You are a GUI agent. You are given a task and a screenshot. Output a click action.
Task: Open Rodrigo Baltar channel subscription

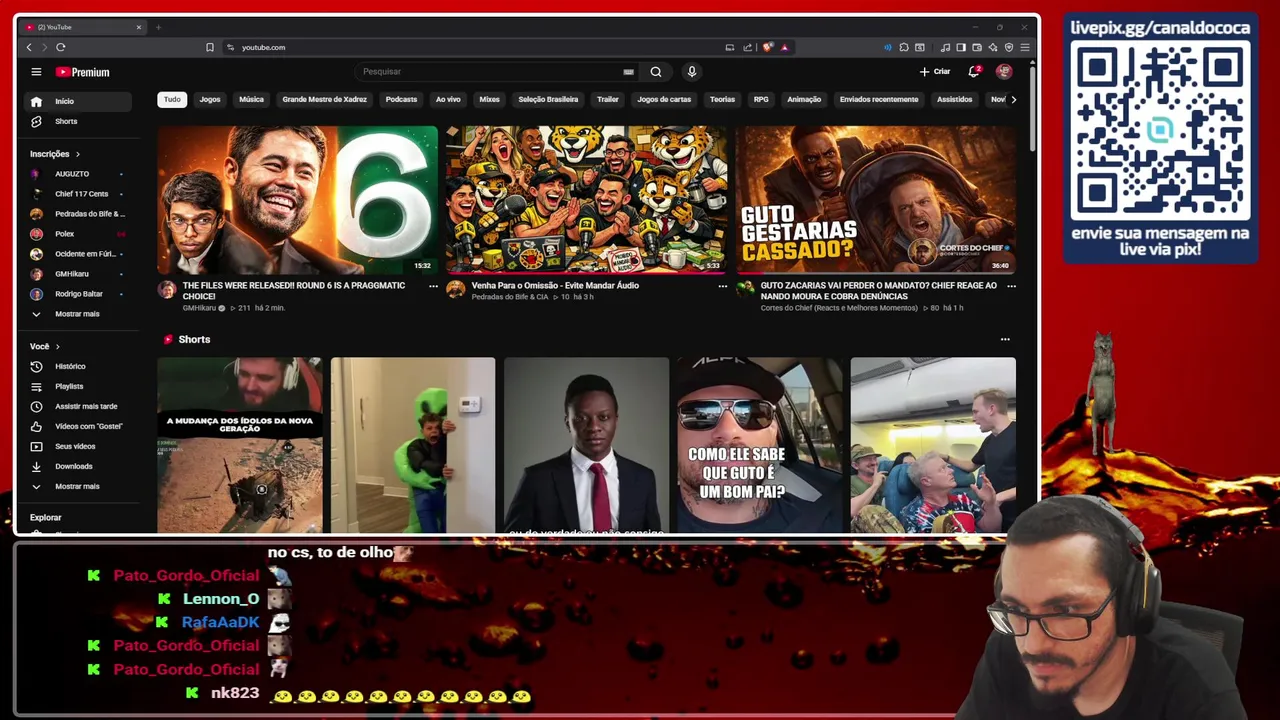[x=78, y=294]
